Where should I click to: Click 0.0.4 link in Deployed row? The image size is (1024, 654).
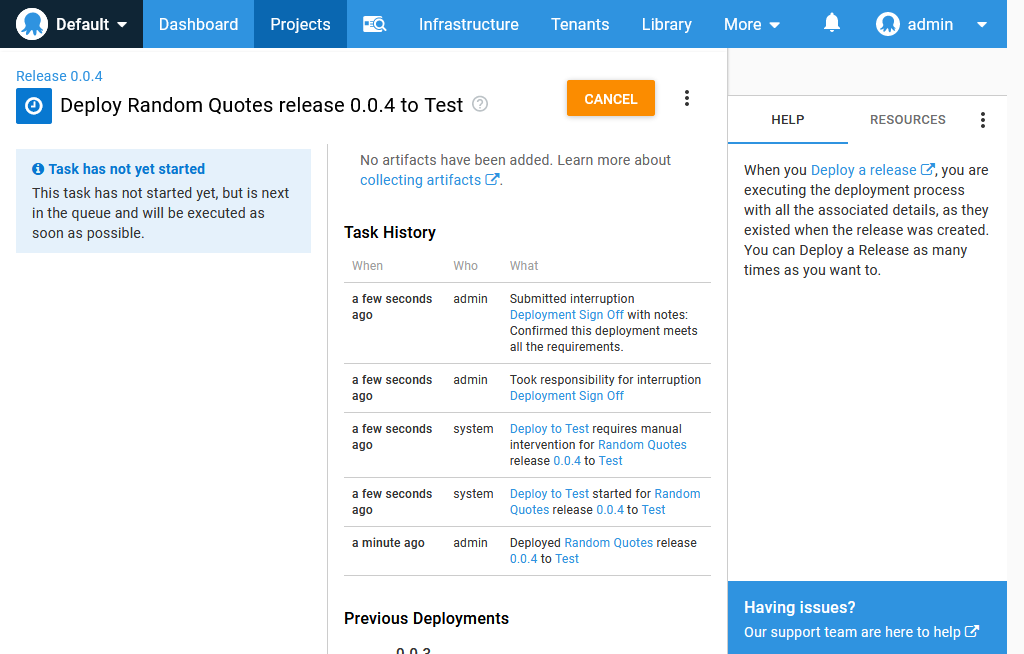[x=524, y=559]
